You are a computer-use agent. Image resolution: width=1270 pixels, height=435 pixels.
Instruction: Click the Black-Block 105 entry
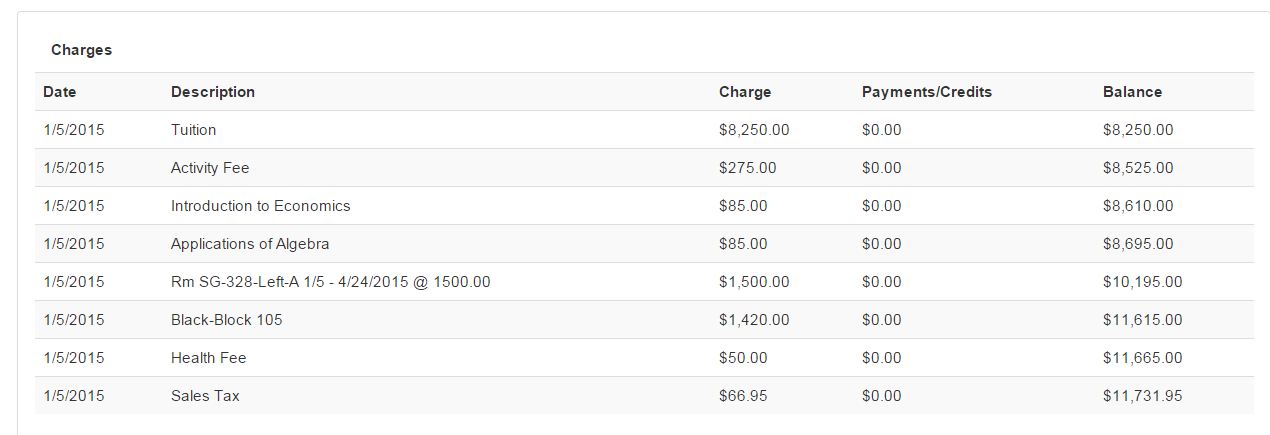coord(227,320)
